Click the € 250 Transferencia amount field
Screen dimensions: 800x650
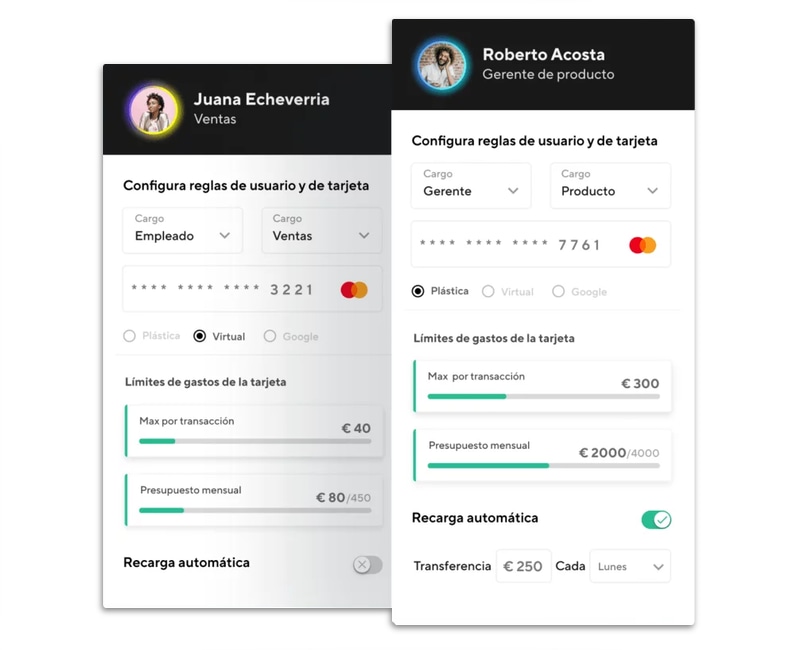[x=523, y=566]
